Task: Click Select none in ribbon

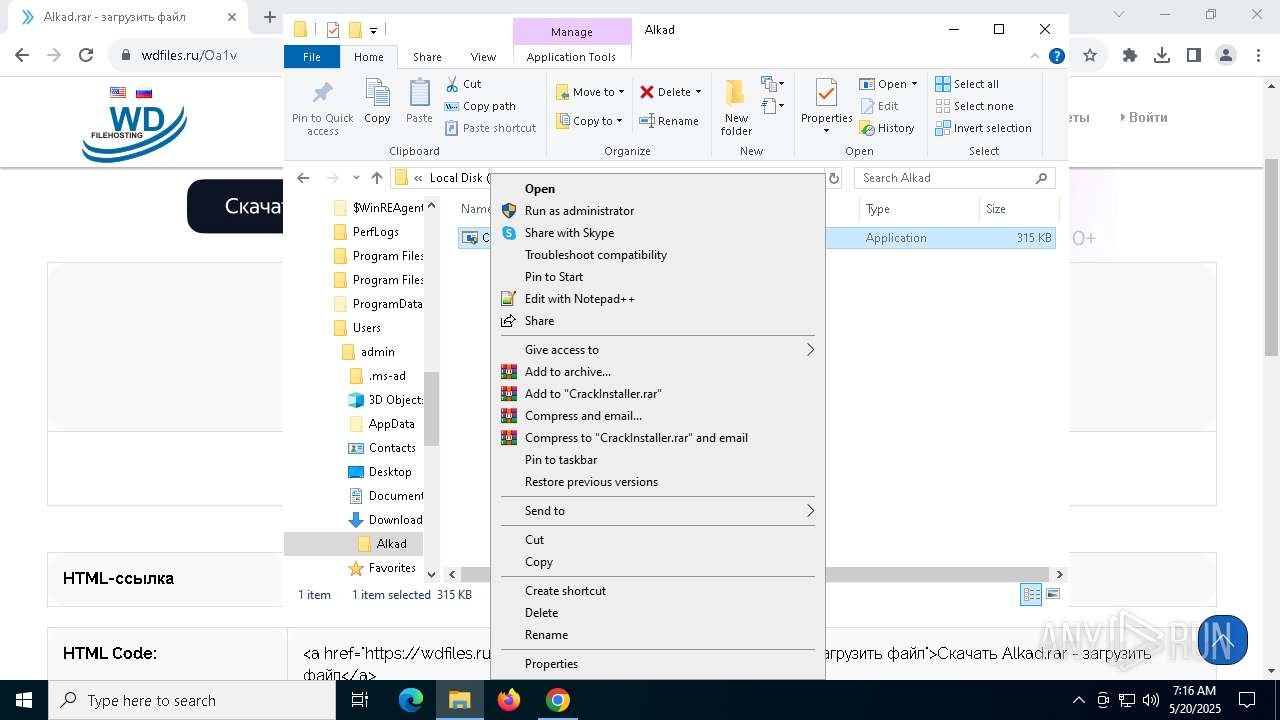Action: pyautogui.click(x=974, y=106)
